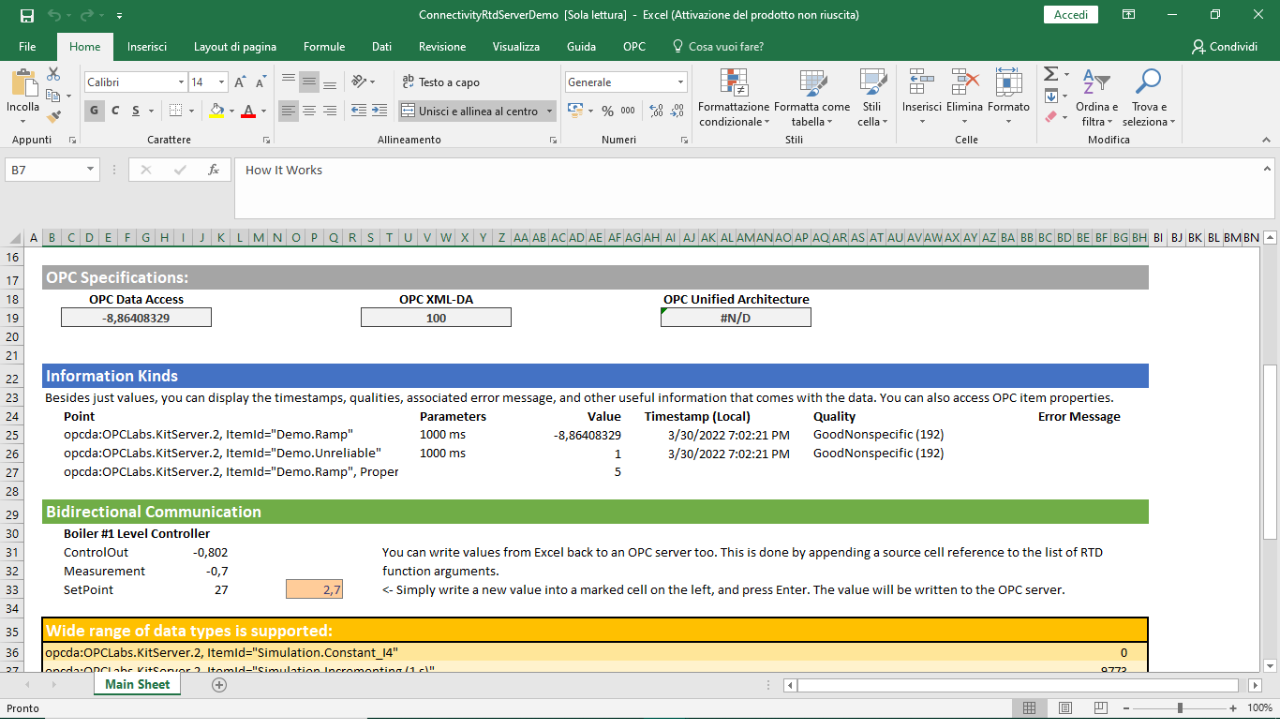Switch to the Formule ribbon tab
The width and height of the screenshot is (1280, 719).
coord(324,47)
